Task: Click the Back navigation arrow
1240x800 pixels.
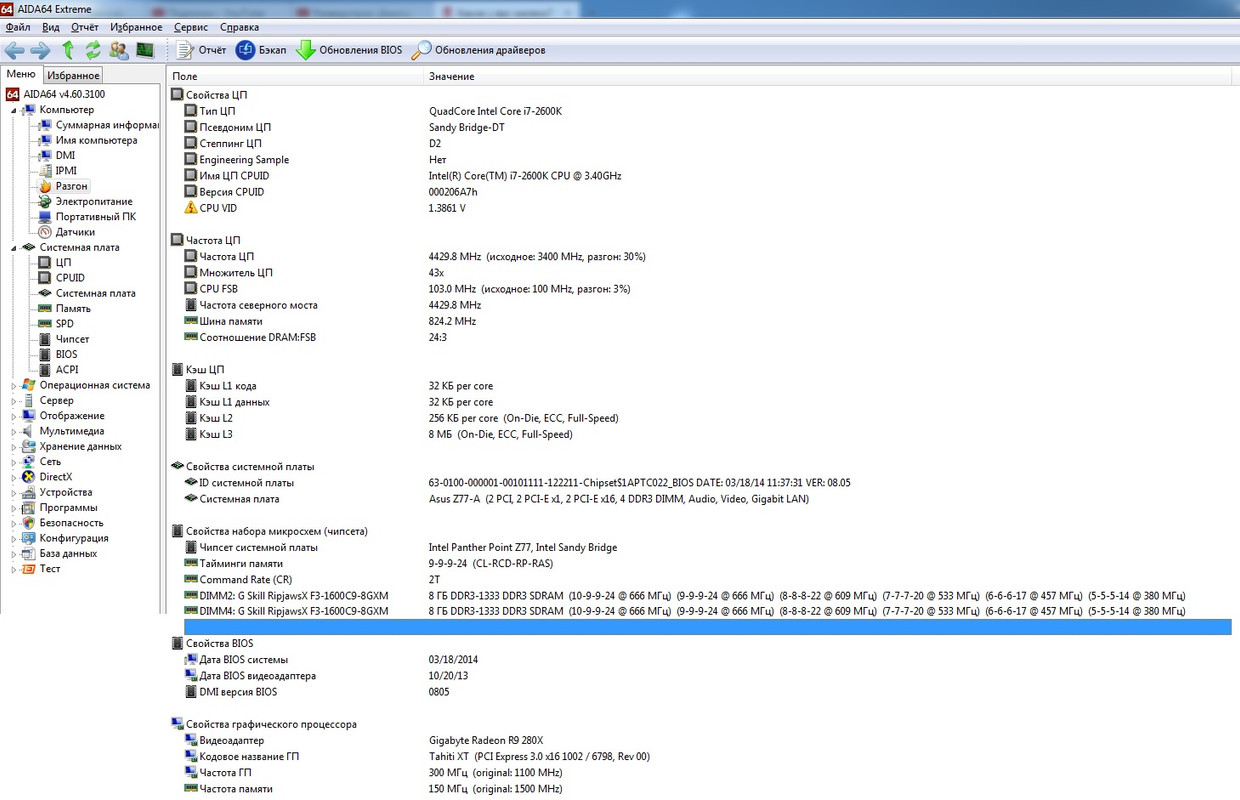Action: pyautogui.click(x=14, y=50)
